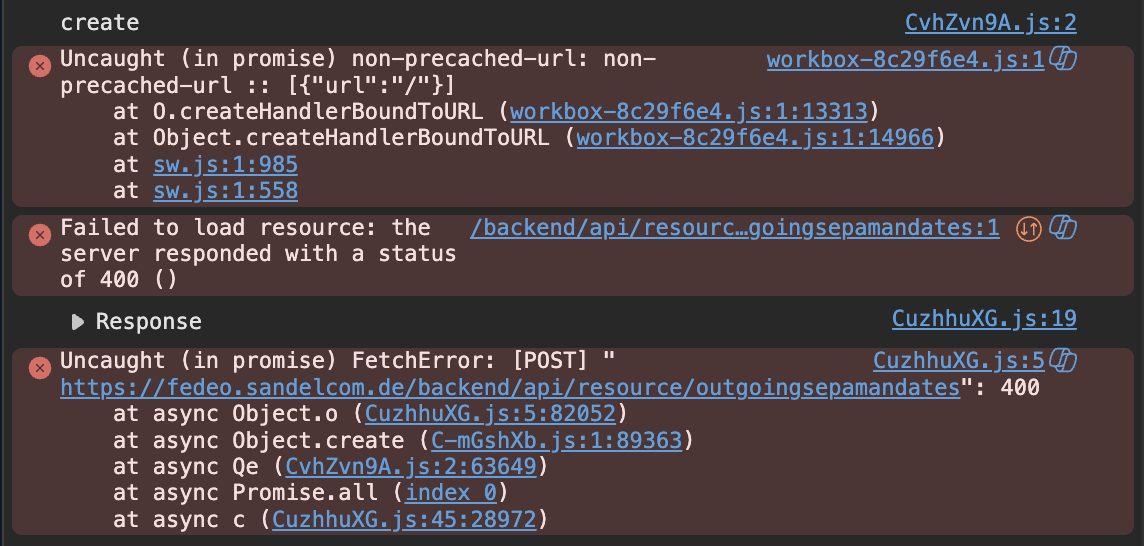Screen dimensions: 1144x546
Task: Click the AI assist icon beside the outgoingsepamandates:1 link
Action: point(1063,228)
